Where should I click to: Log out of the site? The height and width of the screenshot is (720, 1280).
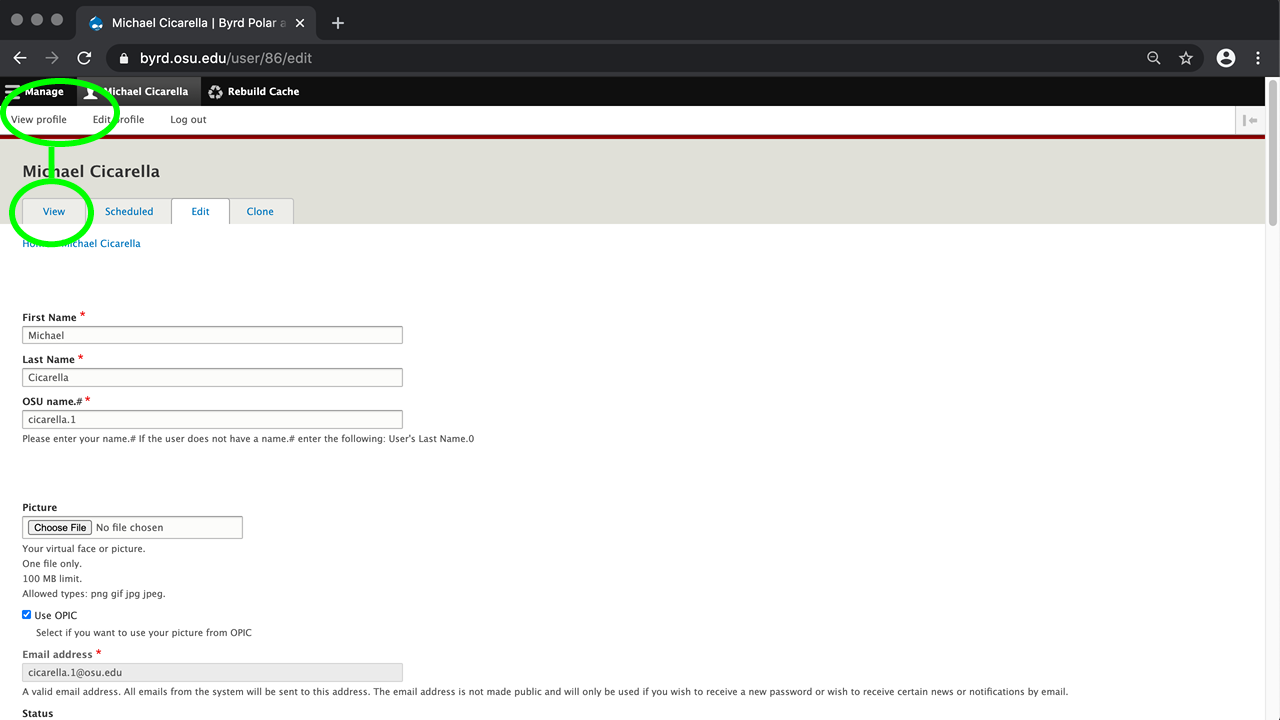188,119
